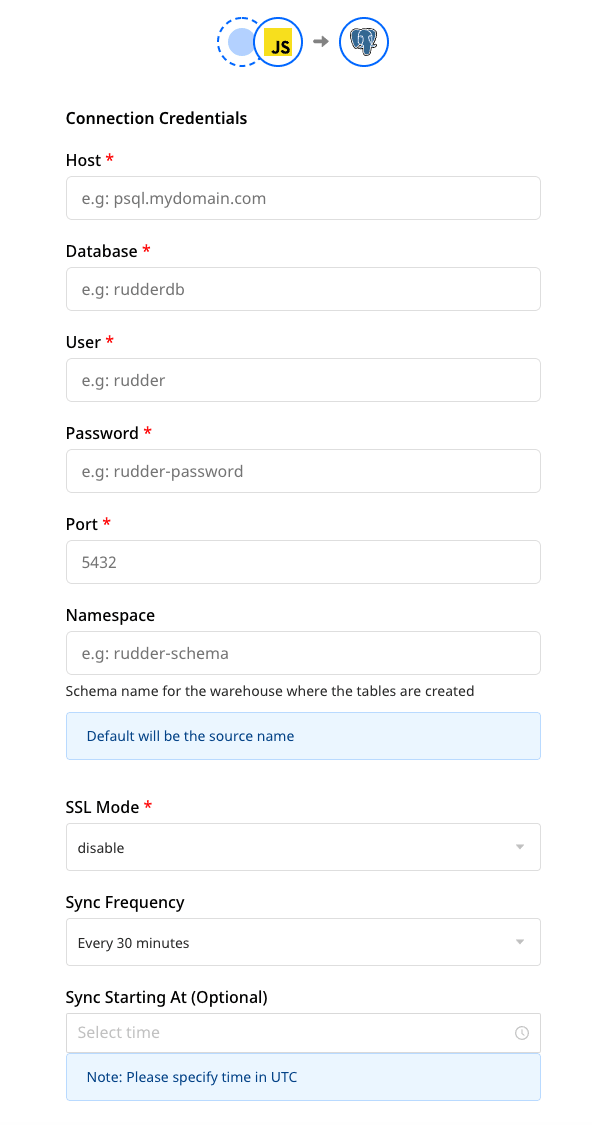Click the required asterisk next to Password

(148, 430)
